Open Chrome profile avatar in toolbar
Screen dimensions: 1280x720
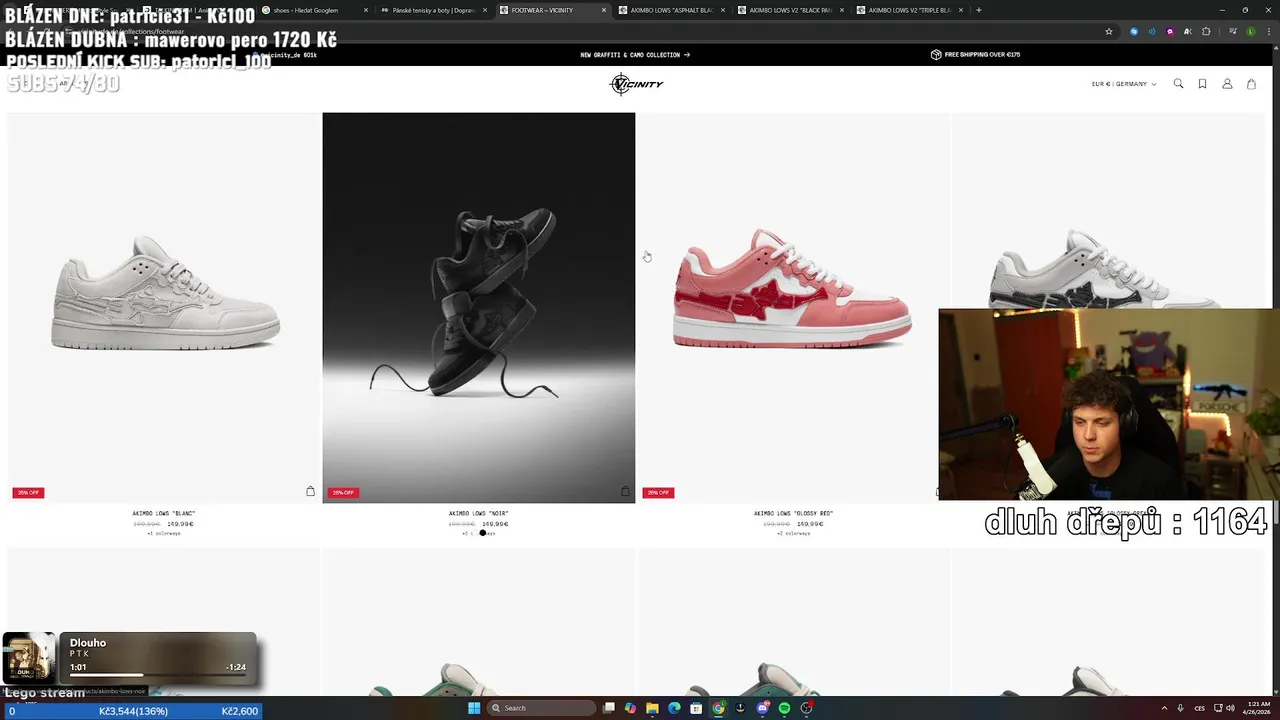(x=1250, y=31)
